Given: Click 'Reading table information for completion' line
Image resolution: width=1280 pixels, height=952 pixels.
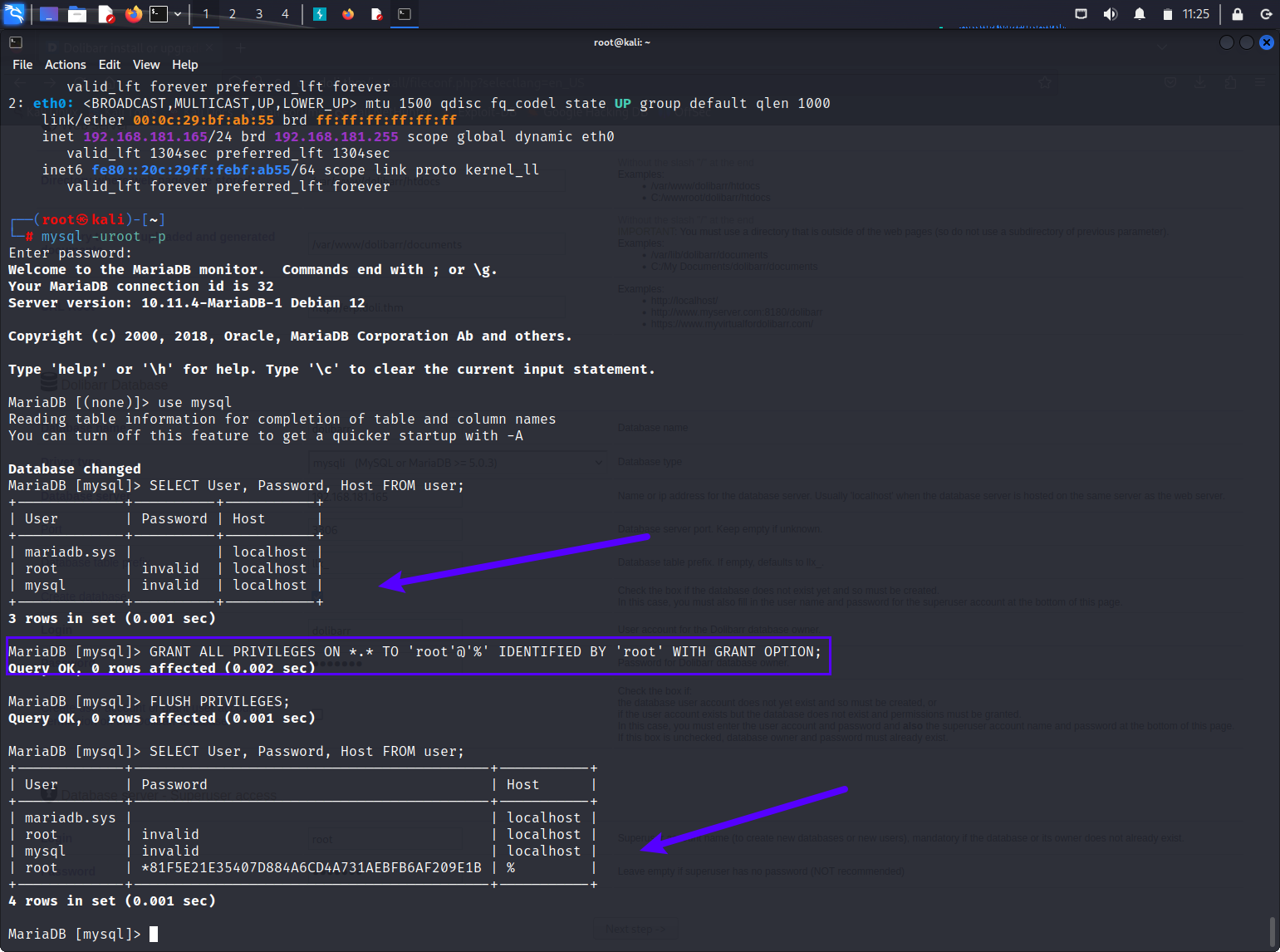Looking at the screenshot, I should coord(282,419).
